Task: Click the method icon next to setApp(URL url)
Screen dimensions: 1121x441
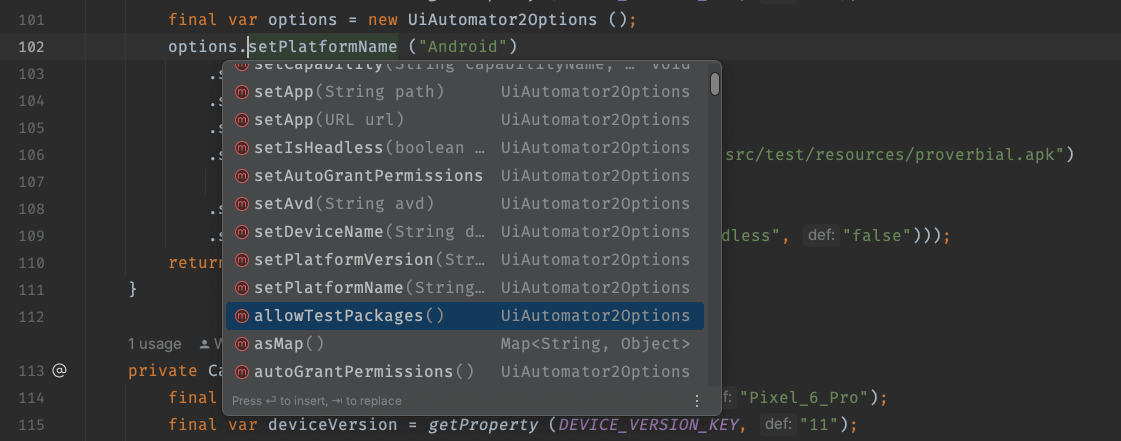Action: pos(242,120)
